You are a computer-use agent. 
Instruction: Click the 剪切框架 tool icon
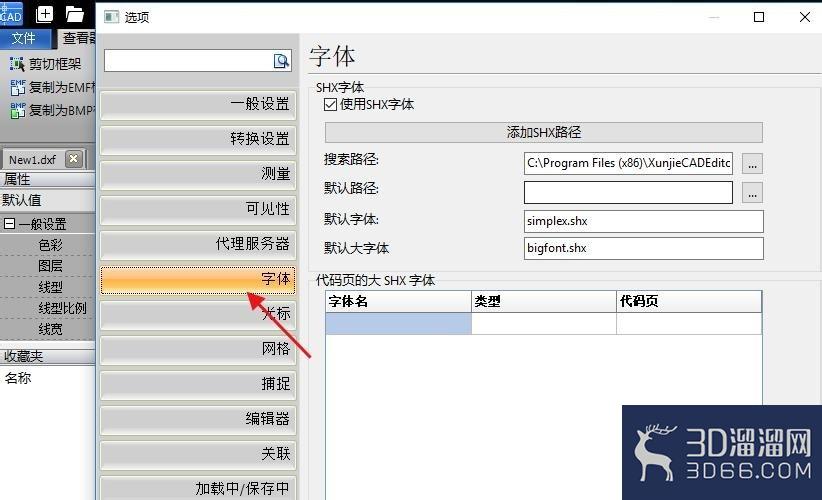coord(17,64)
